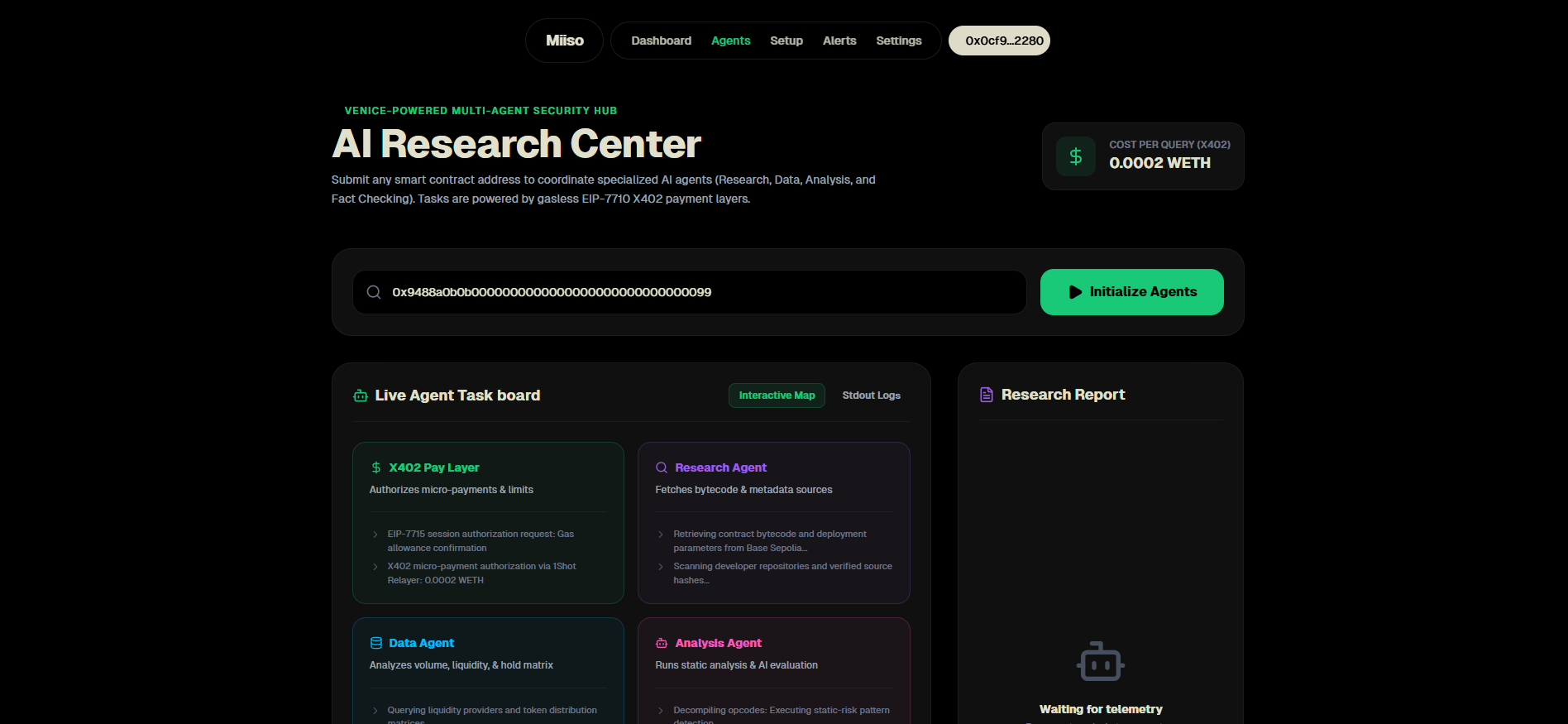The image size is (1568, 724).
Task: Click 'Analyzes volume, liquidity, & hold matrix' text
Action: 461,665
